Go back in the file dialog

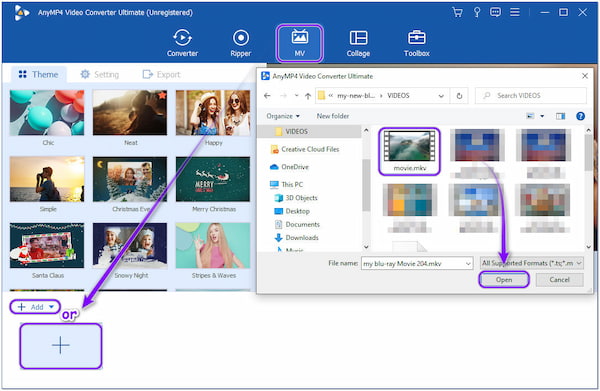[267, 96]
